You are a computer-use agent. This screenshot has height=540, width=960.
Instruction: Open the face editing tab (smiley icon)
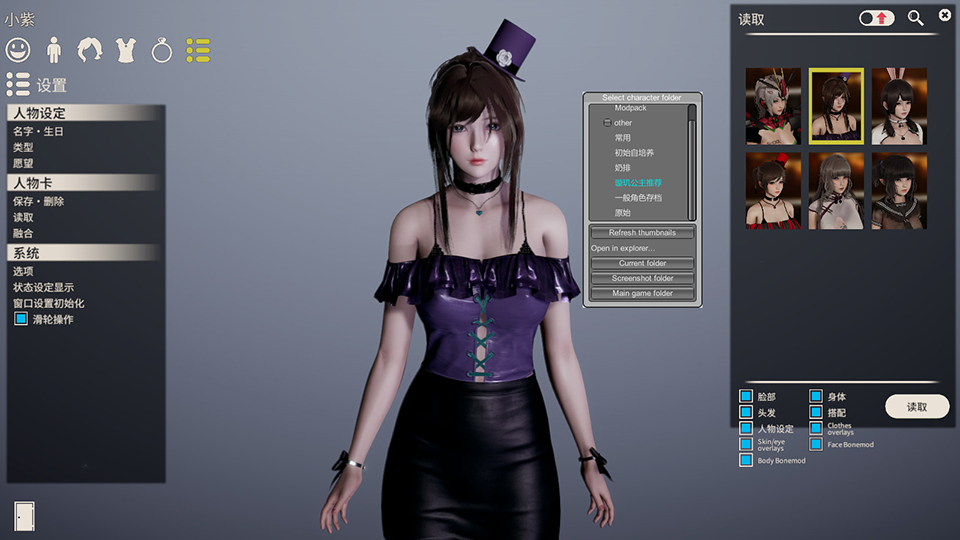[x=18, y=49]
